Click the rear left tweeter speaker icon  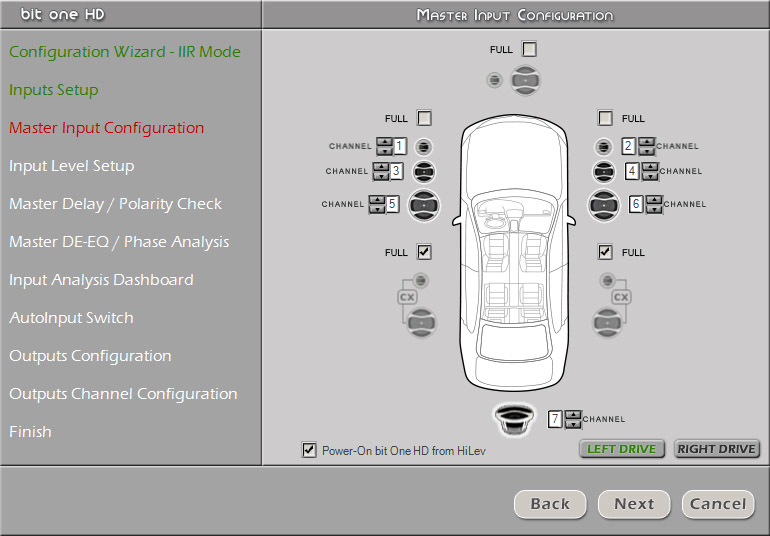point(420,281)
